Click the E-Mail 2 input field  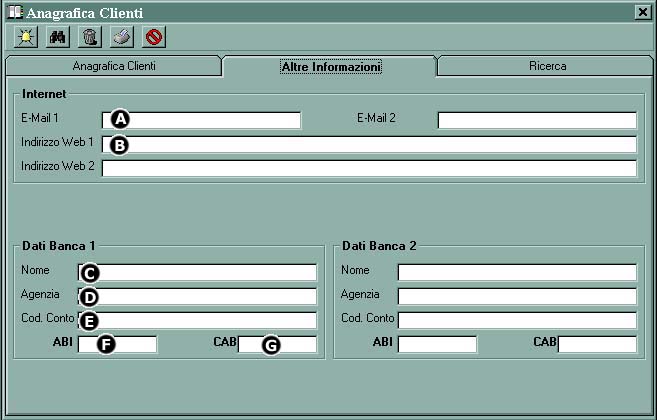pos(537,120)
